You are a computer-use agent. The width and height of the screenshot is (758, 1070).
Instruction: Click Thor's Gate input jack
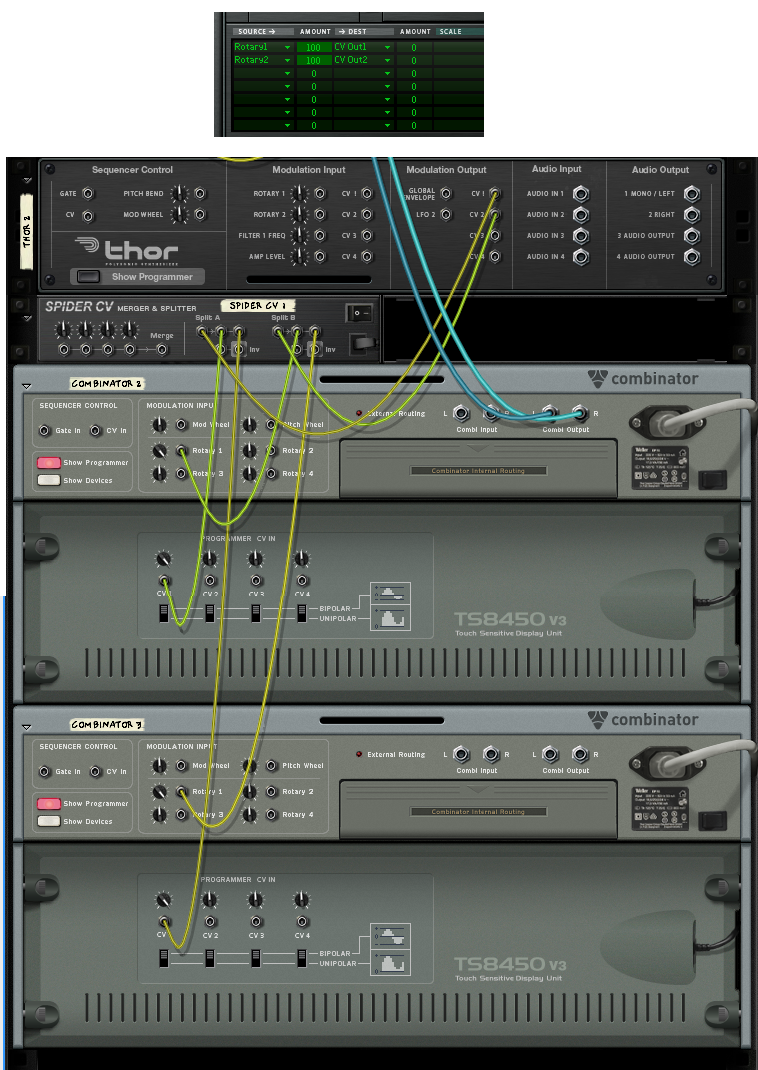(88, 194)
